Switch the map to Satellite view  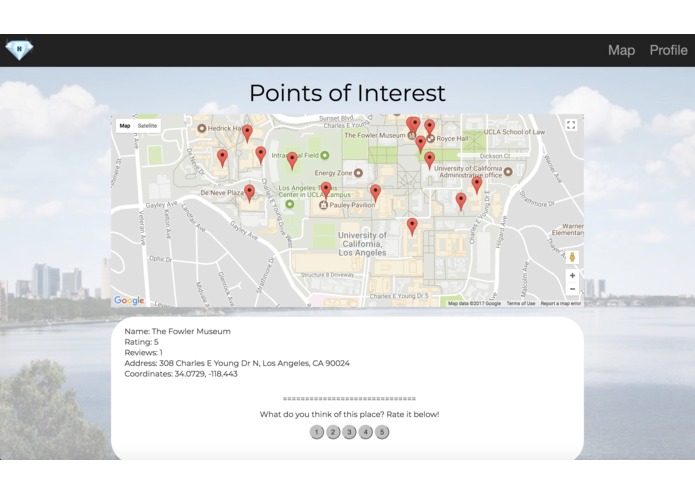[147, 126]
